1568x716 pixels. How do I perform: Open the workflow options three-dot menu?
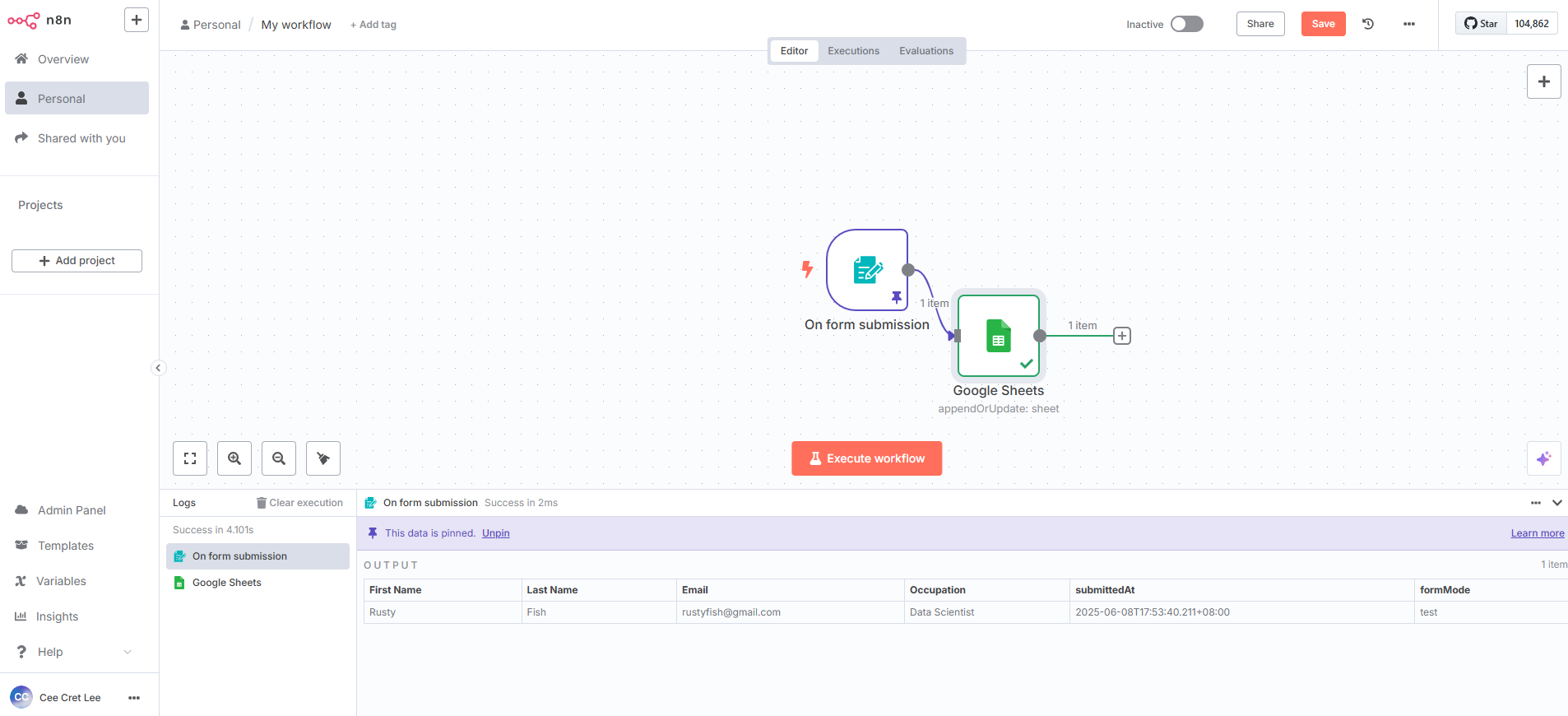[x=1408, y=24]
